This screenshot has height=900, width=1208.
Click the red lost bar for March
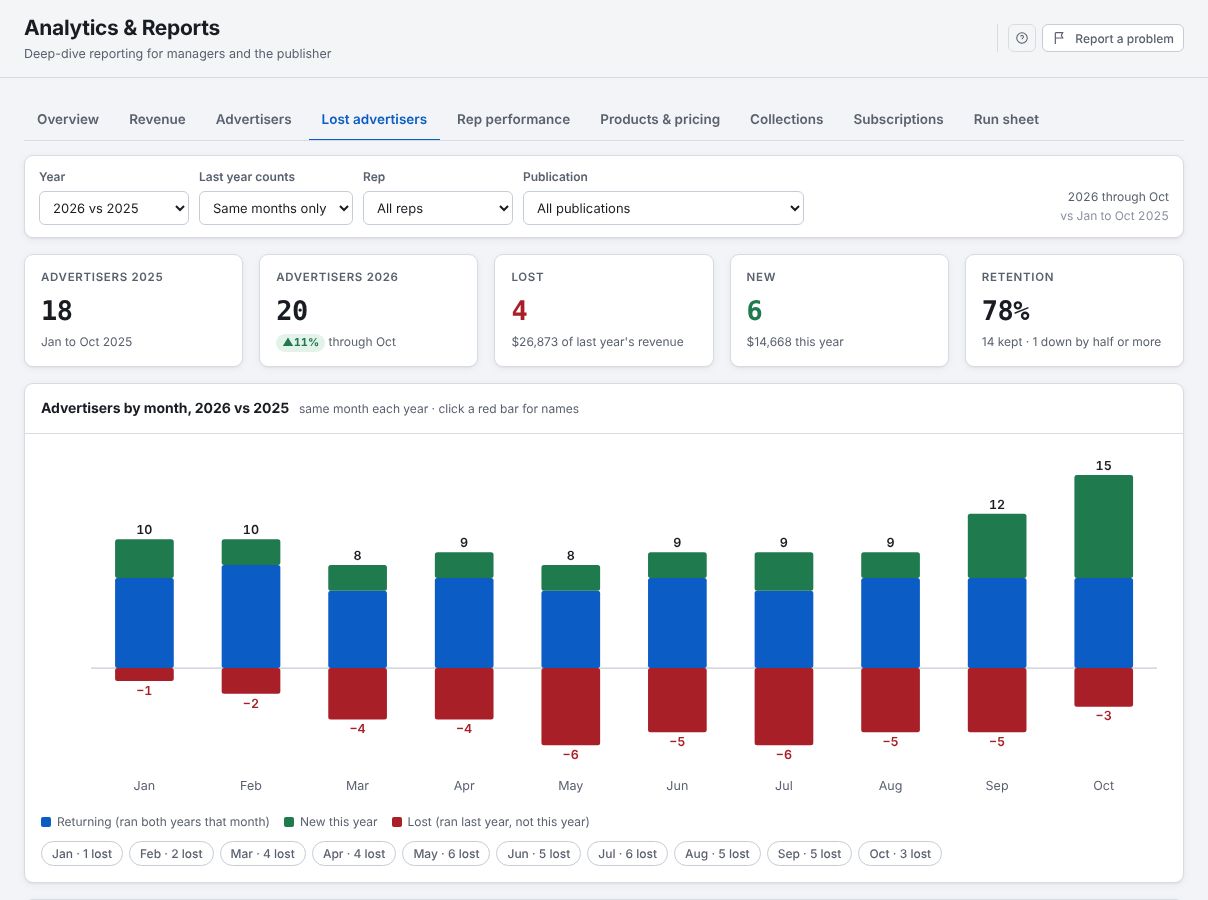pyautogui.click(x=357, y=694)
